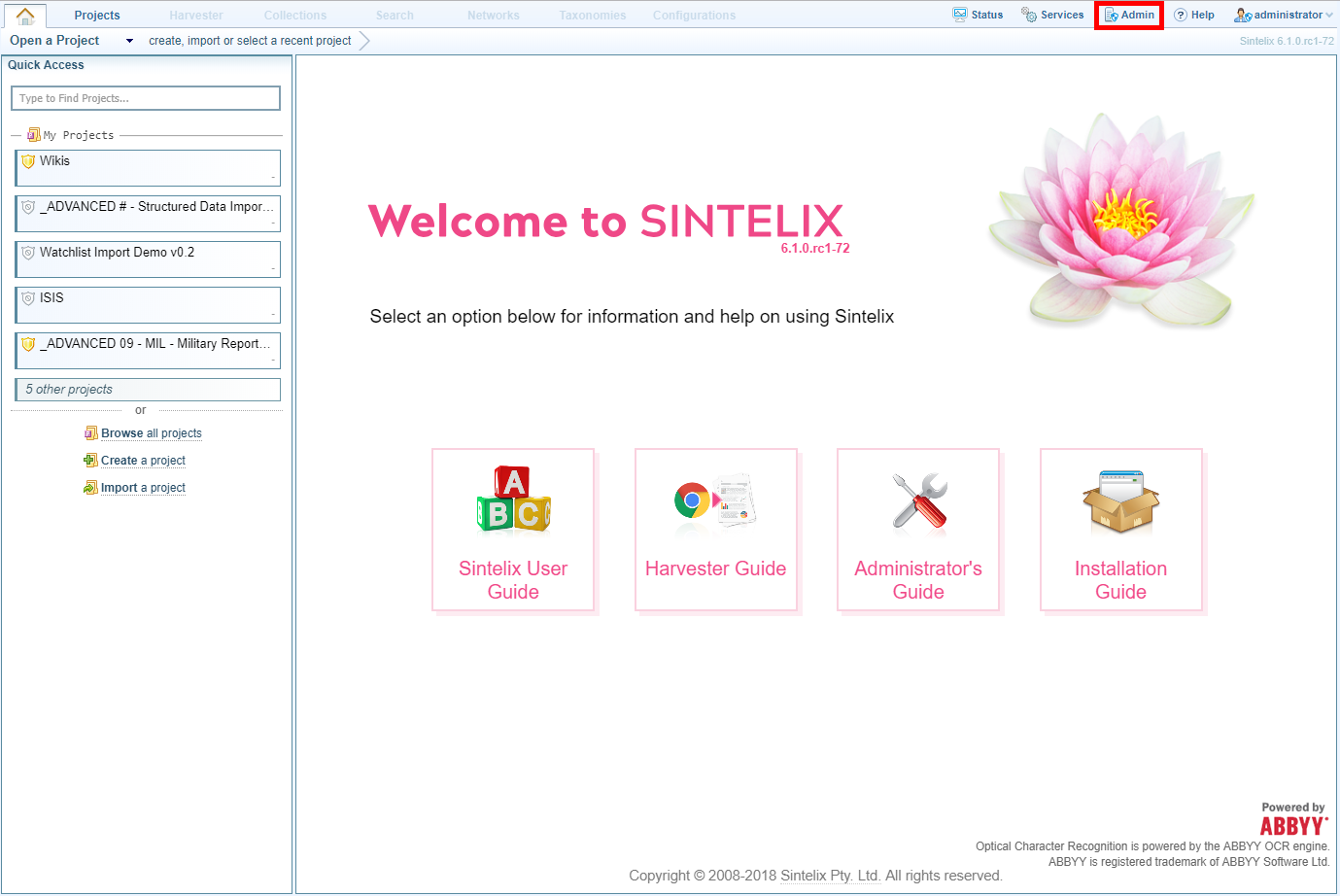Click 'Browse all projects' link

pos(152,433)
